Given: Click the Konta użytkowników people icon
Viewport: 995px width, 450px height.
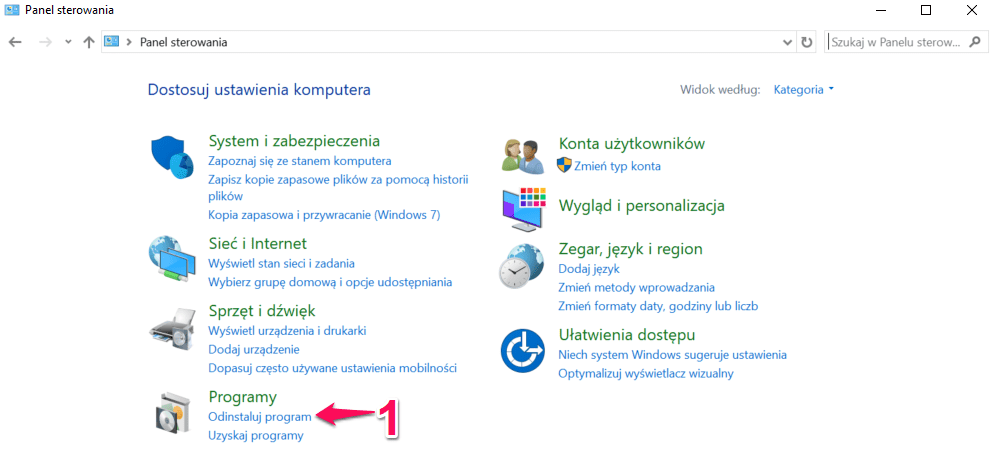Looking at the screenshot, I should coord(523,155).
